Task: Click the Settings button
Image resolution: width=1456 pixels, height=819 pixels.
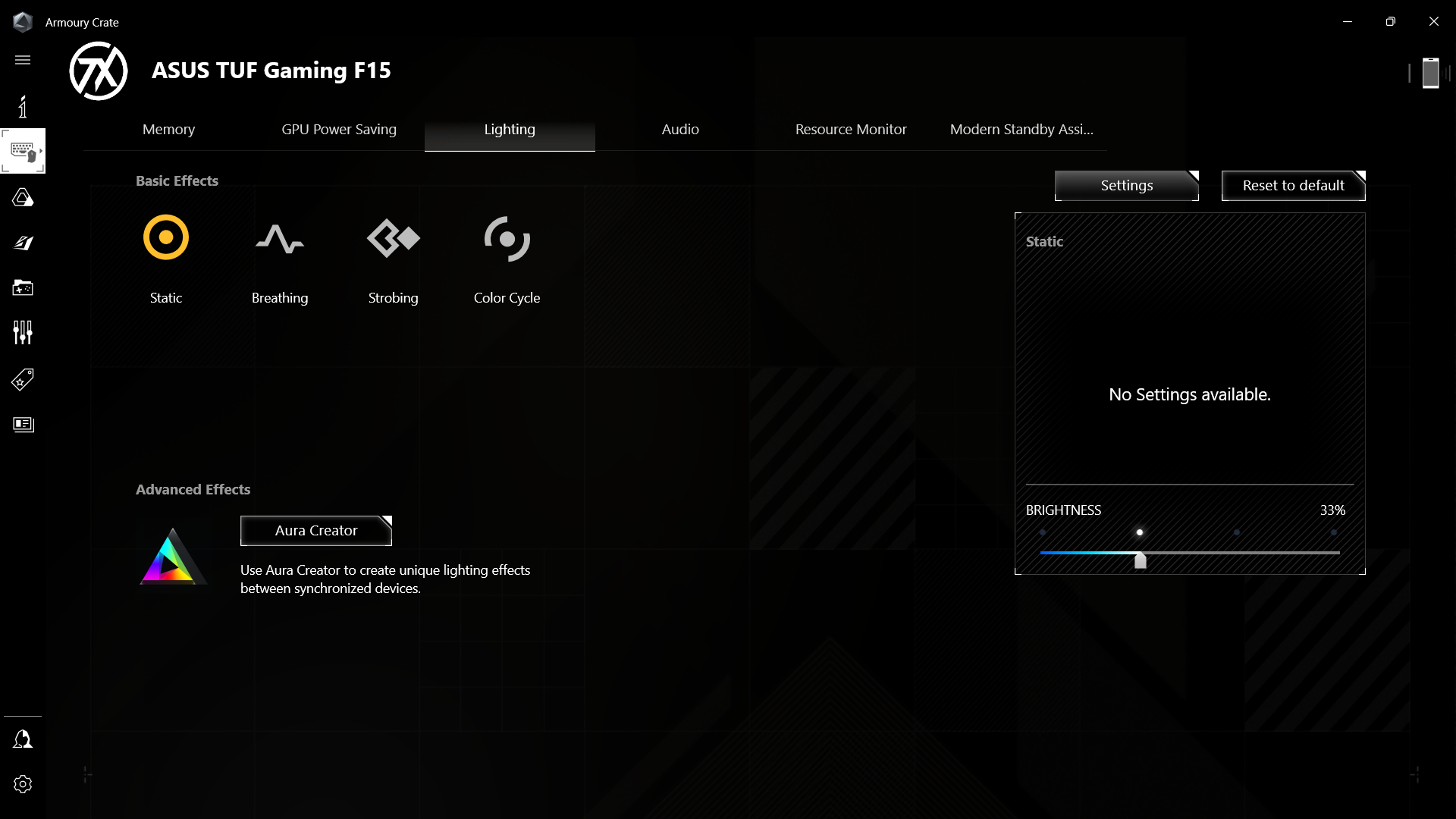Action: 1126,185
